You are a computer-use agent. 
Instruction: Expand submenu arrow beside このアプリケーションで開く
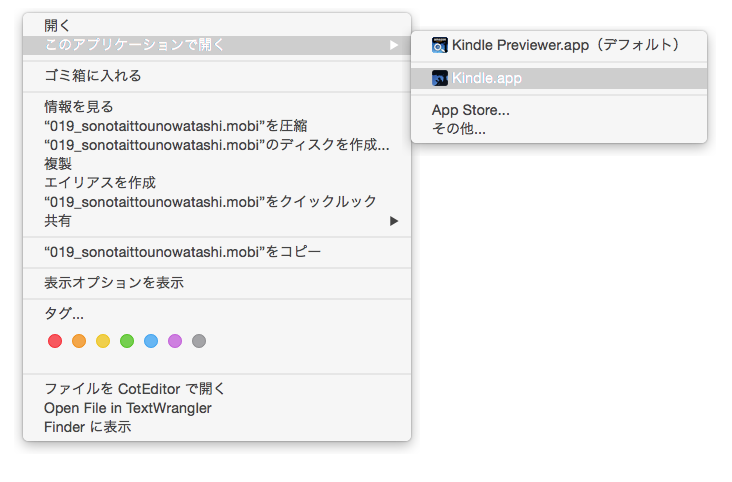pos(394,45)
